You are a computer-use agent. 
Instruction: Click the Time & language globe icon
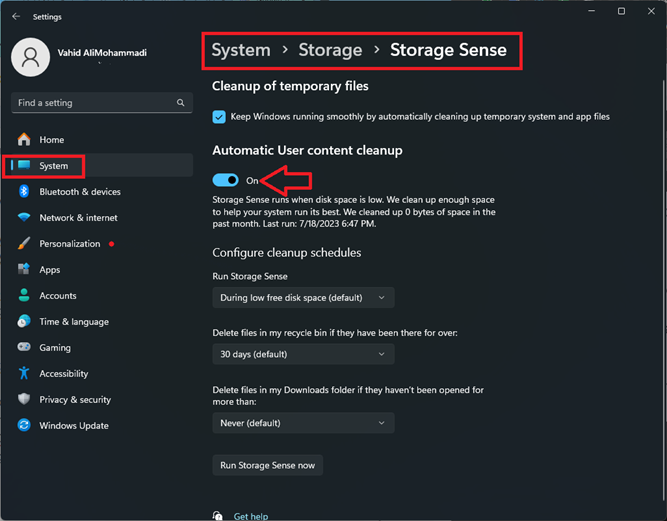[24, 321]
